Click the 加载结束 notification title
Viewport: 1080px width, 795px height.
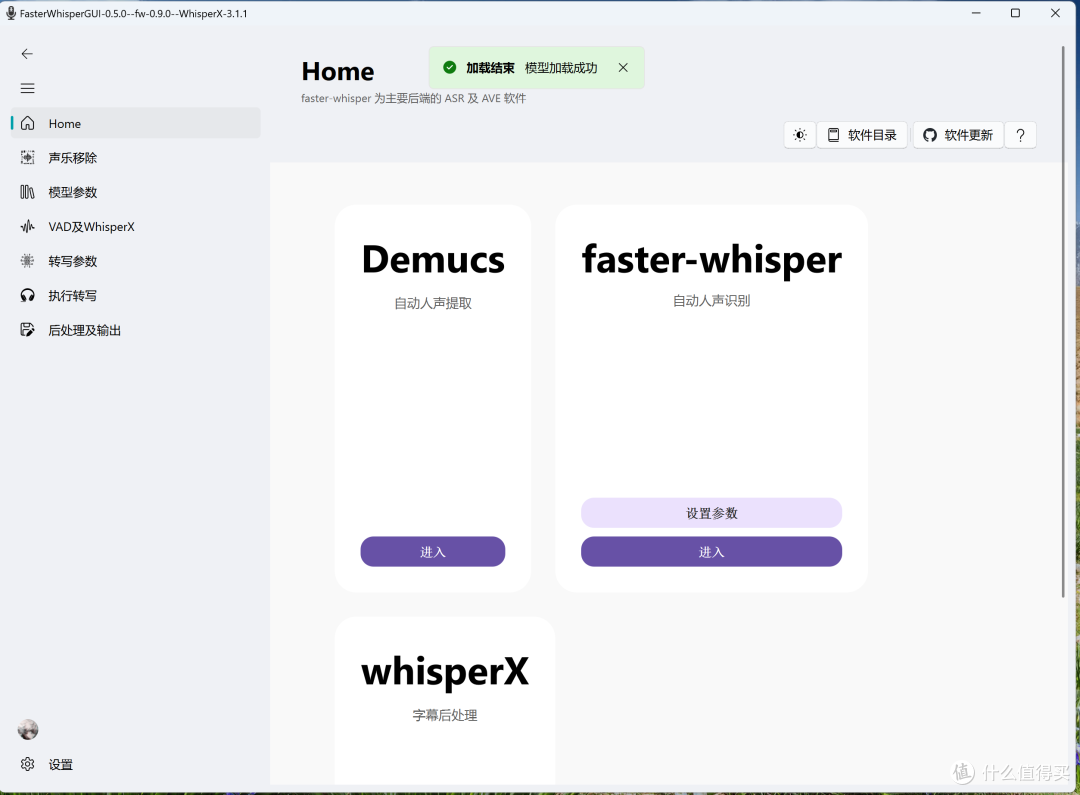(490, 68)
